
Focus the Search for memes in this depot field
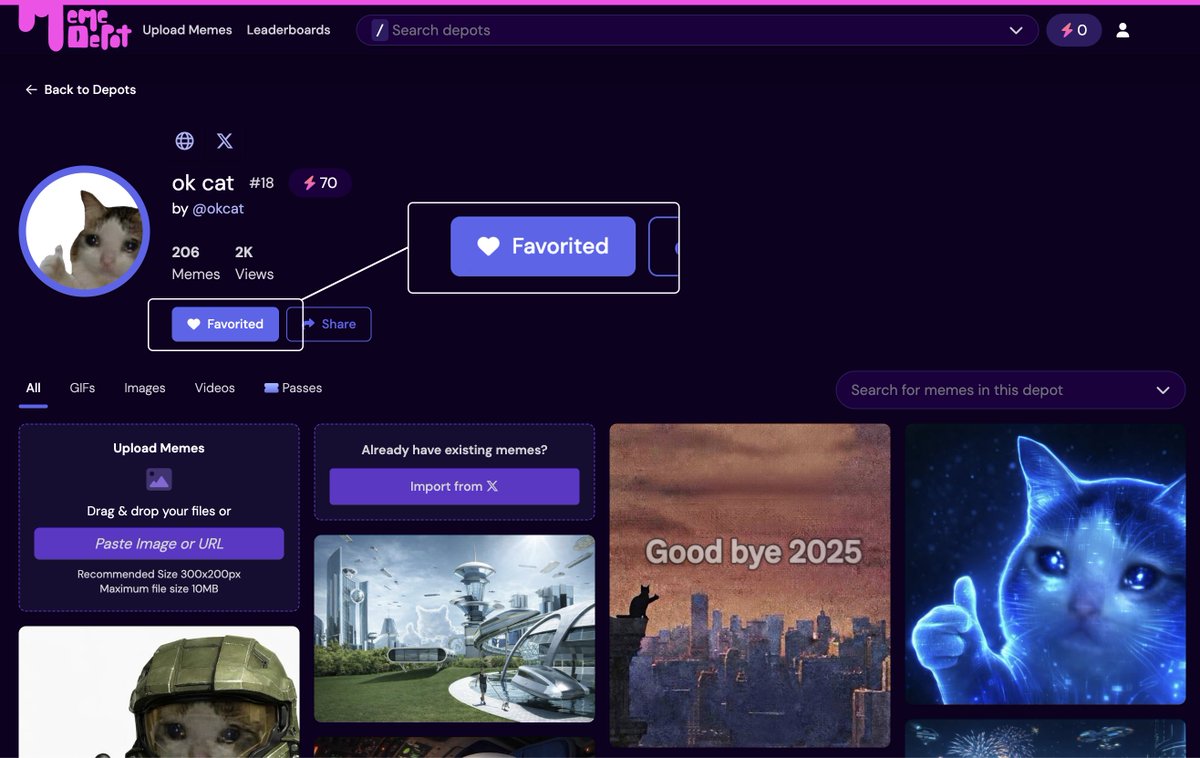point(1010,390)
